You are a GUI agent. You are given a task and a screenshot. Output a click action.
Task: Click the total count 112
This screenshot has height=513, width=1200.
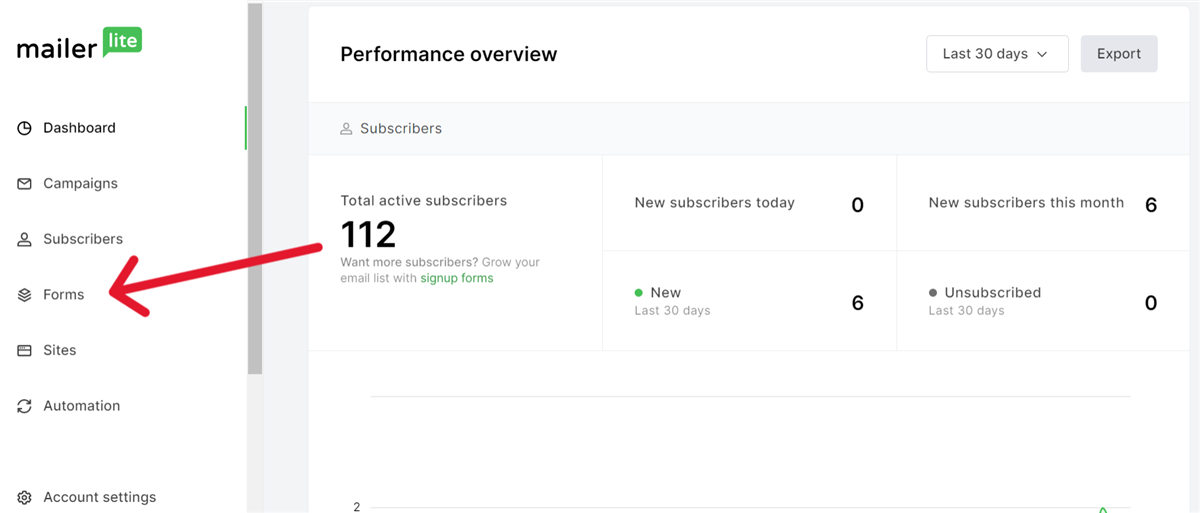368,235
